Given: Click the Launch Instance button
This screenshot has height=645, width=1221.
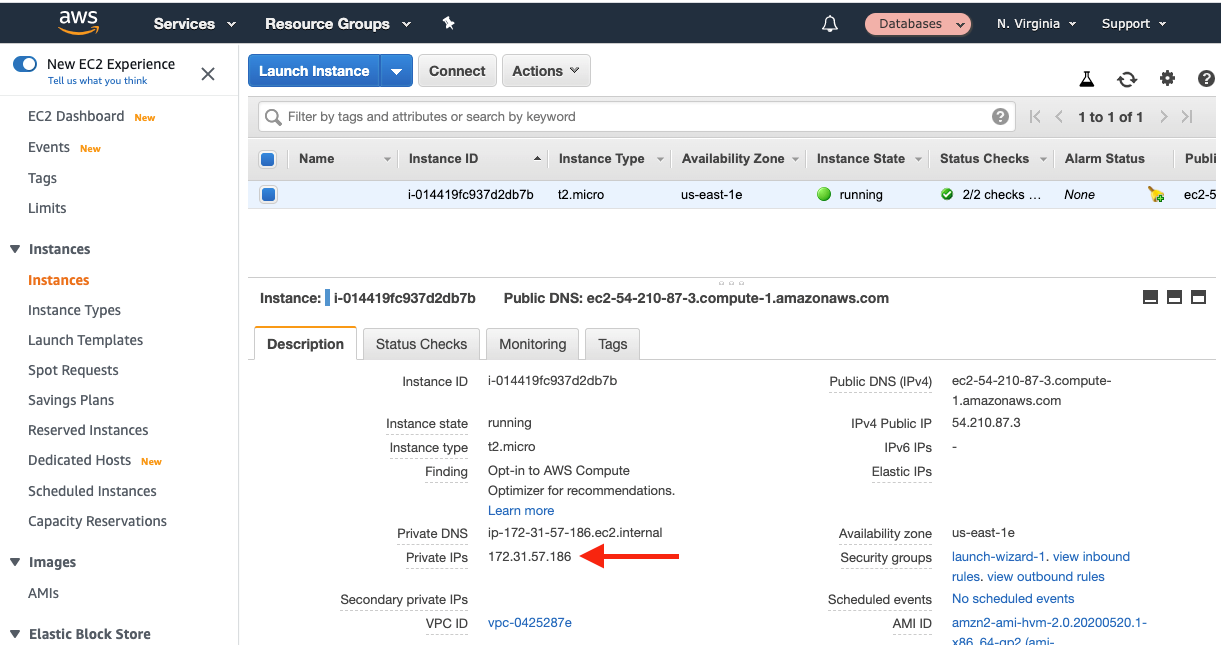Looking at the screenshot, I should [x=314, y=70].
